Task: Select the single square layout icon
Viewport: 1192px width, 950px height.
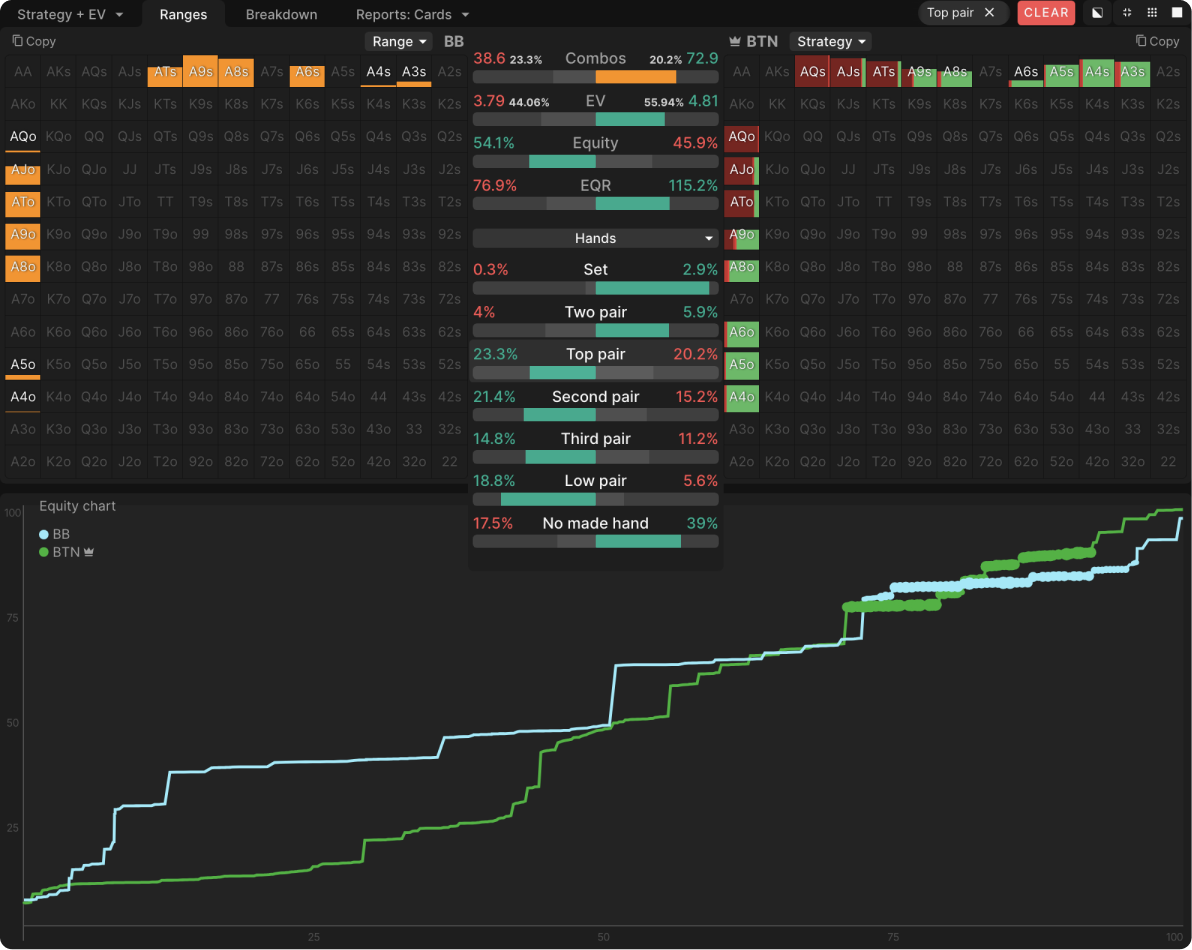Action: 1176,13
